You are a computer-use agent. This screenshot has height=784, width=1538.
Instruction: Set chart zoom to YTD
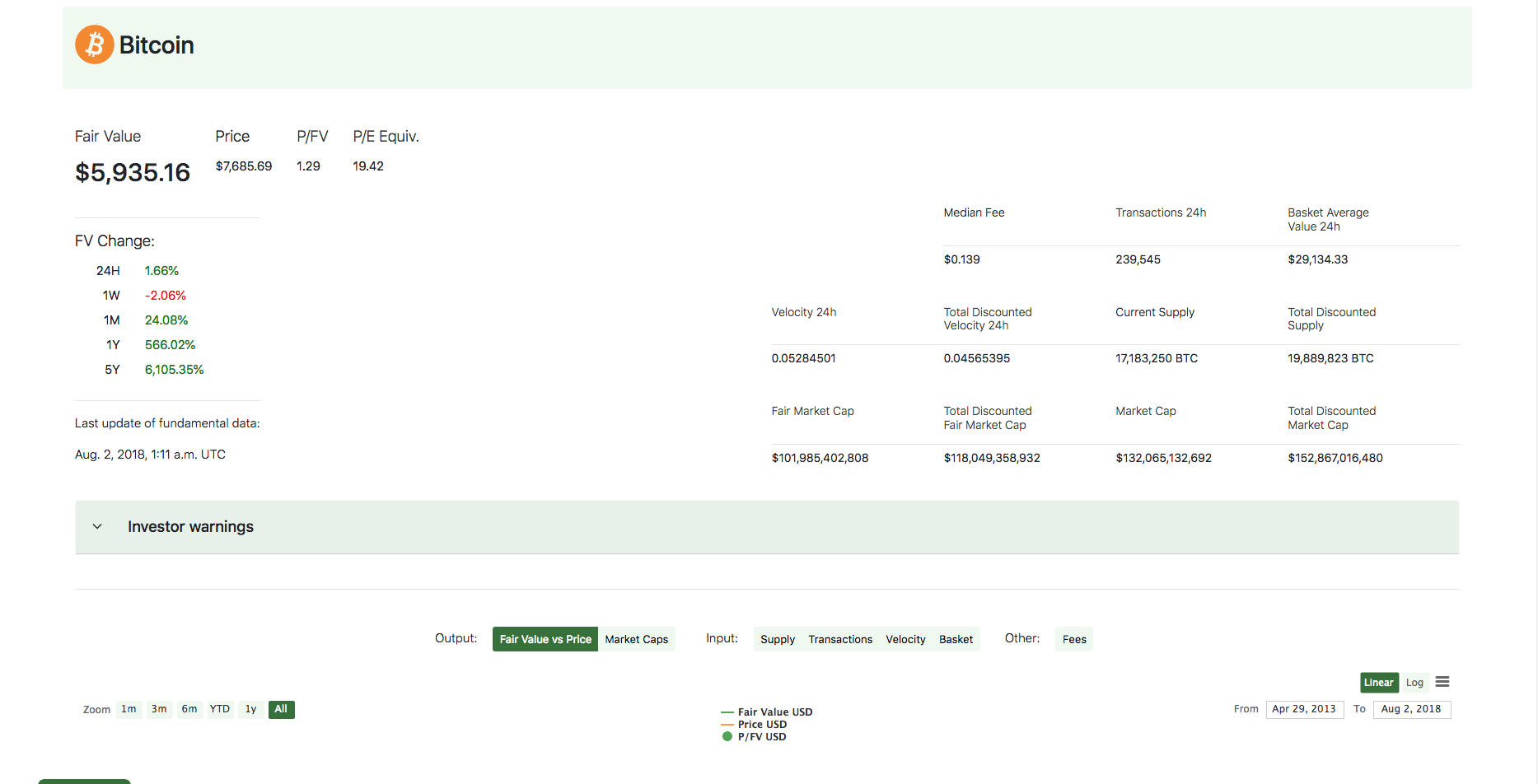220,709
